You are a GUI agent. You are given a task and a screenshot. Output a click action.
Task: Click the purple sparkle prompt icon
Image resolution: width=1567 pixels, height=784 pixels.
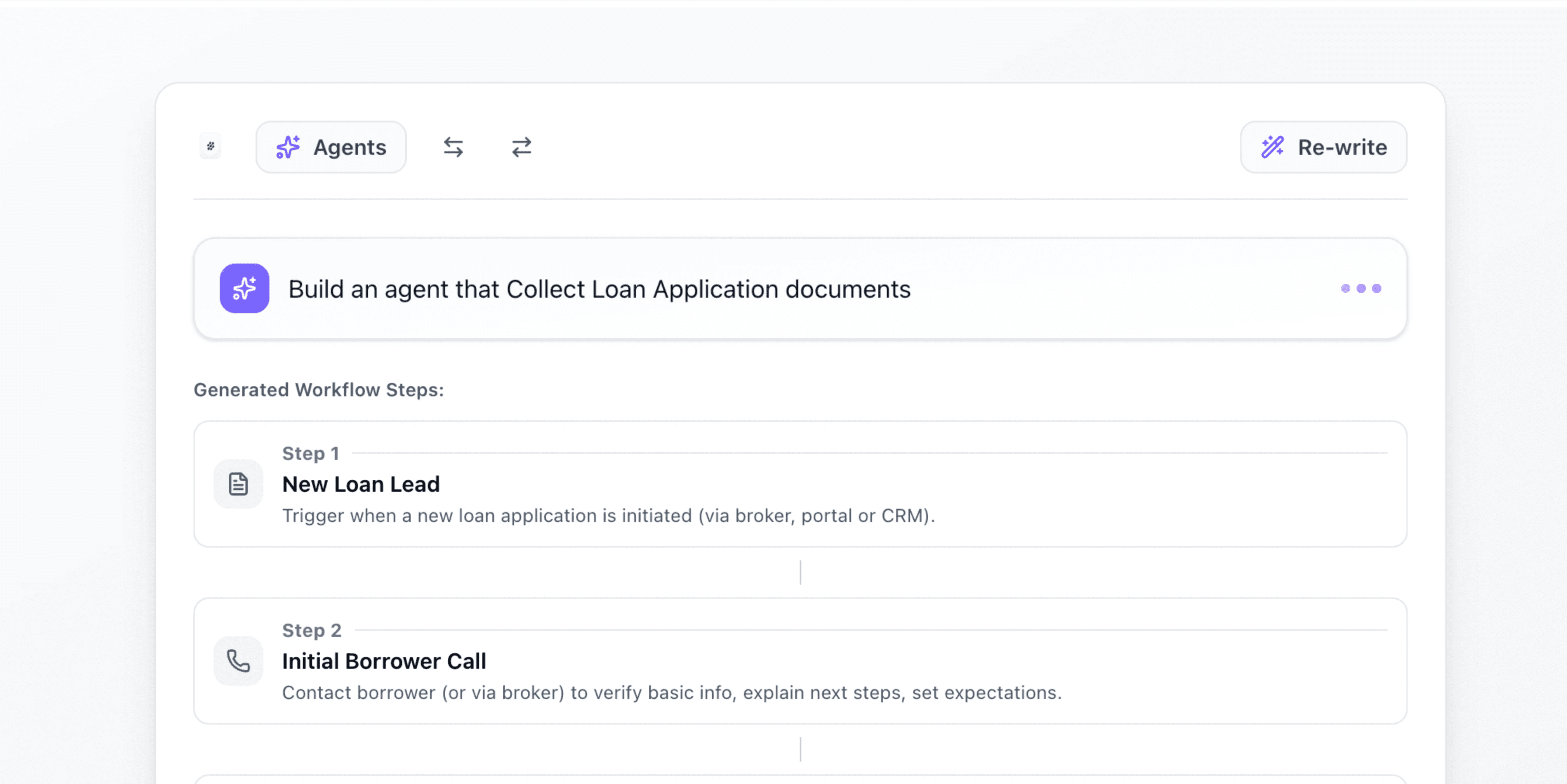(x=245, y=288)
